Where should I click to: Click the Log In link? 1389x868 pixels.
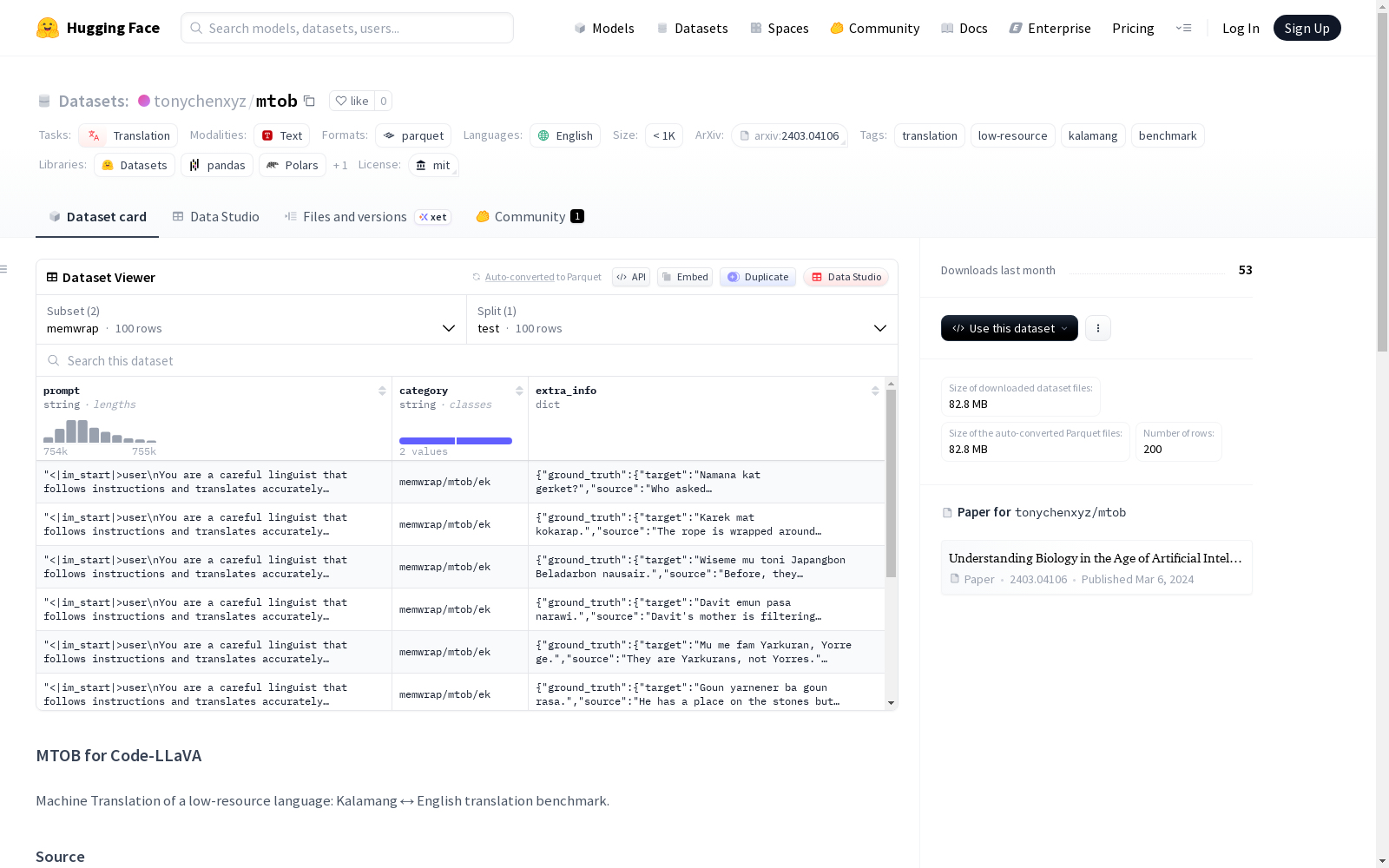point(1241,28)
